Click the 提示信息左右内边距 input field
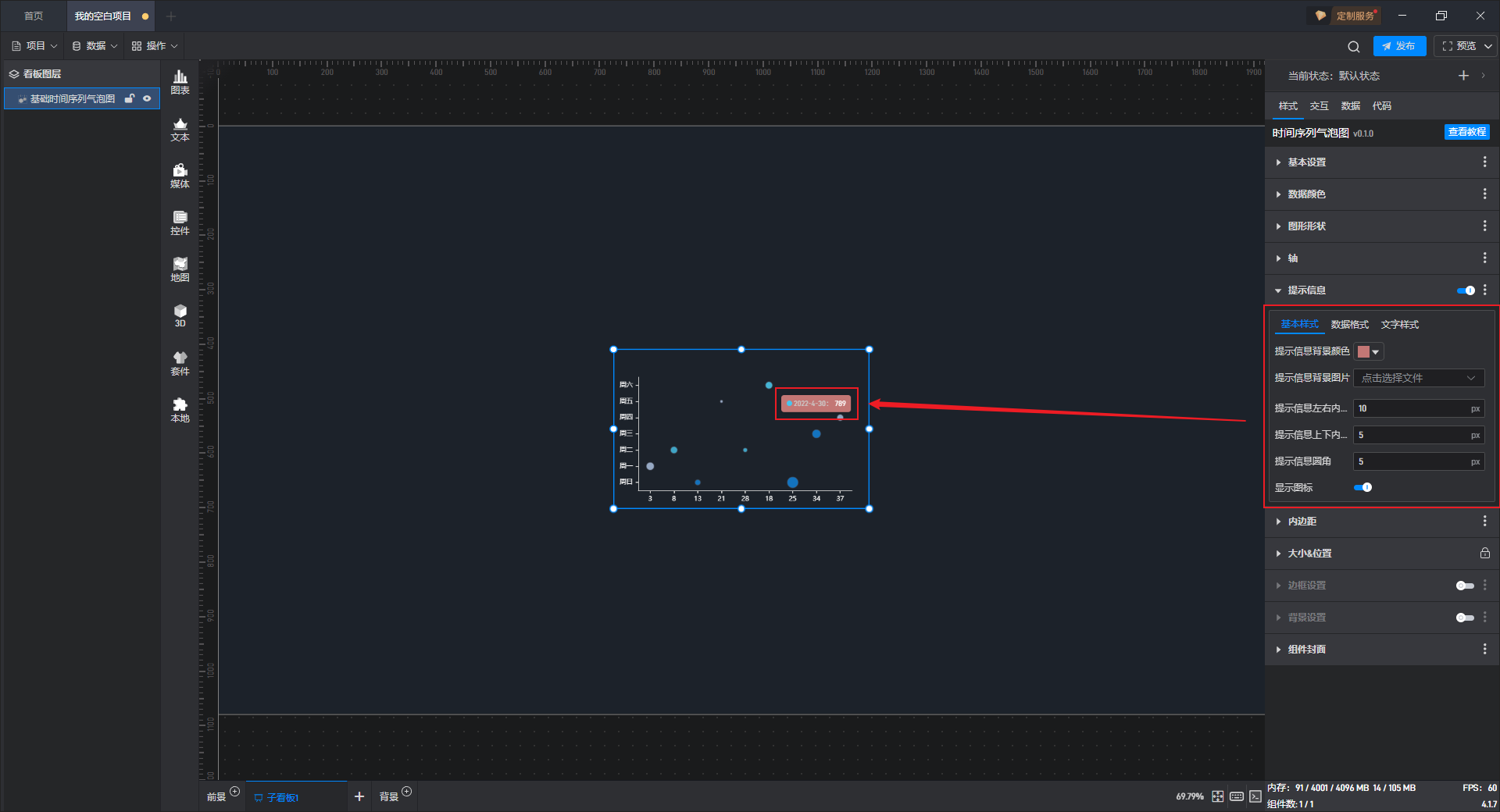Viewport: 1500px width, 812px height. [x=1419, y=408]
